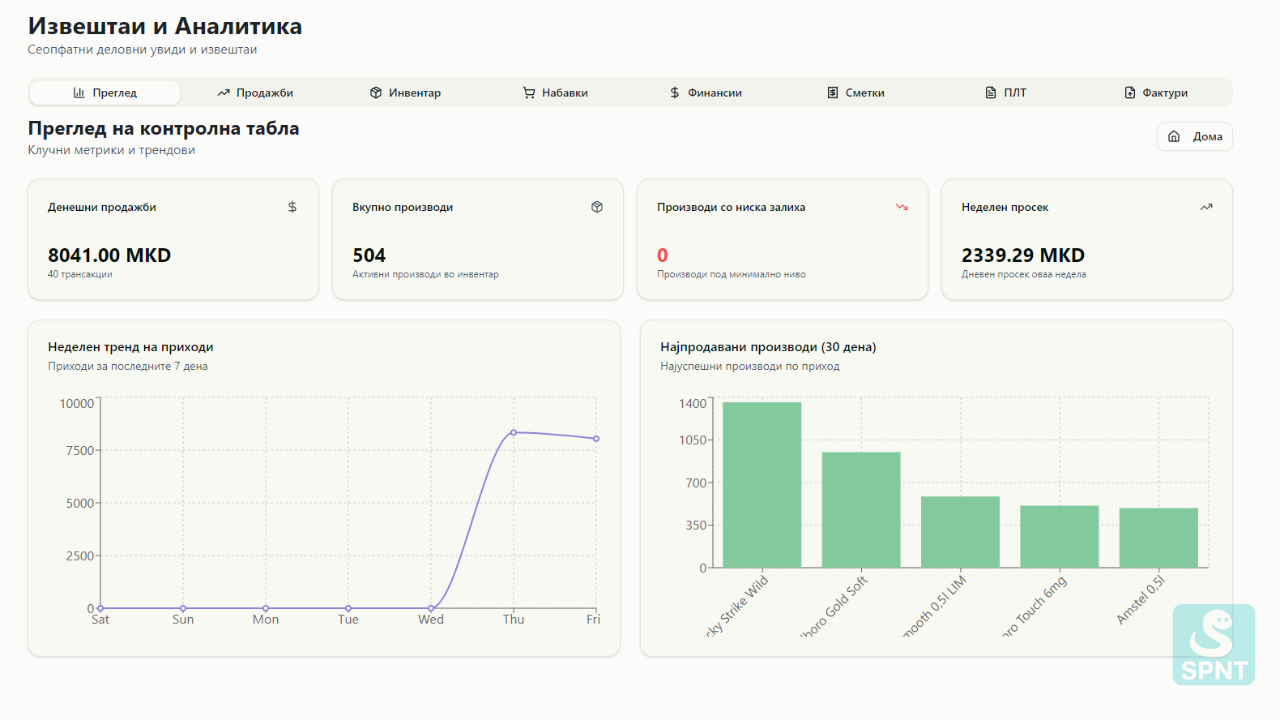Select the Финансии tab

706,93
